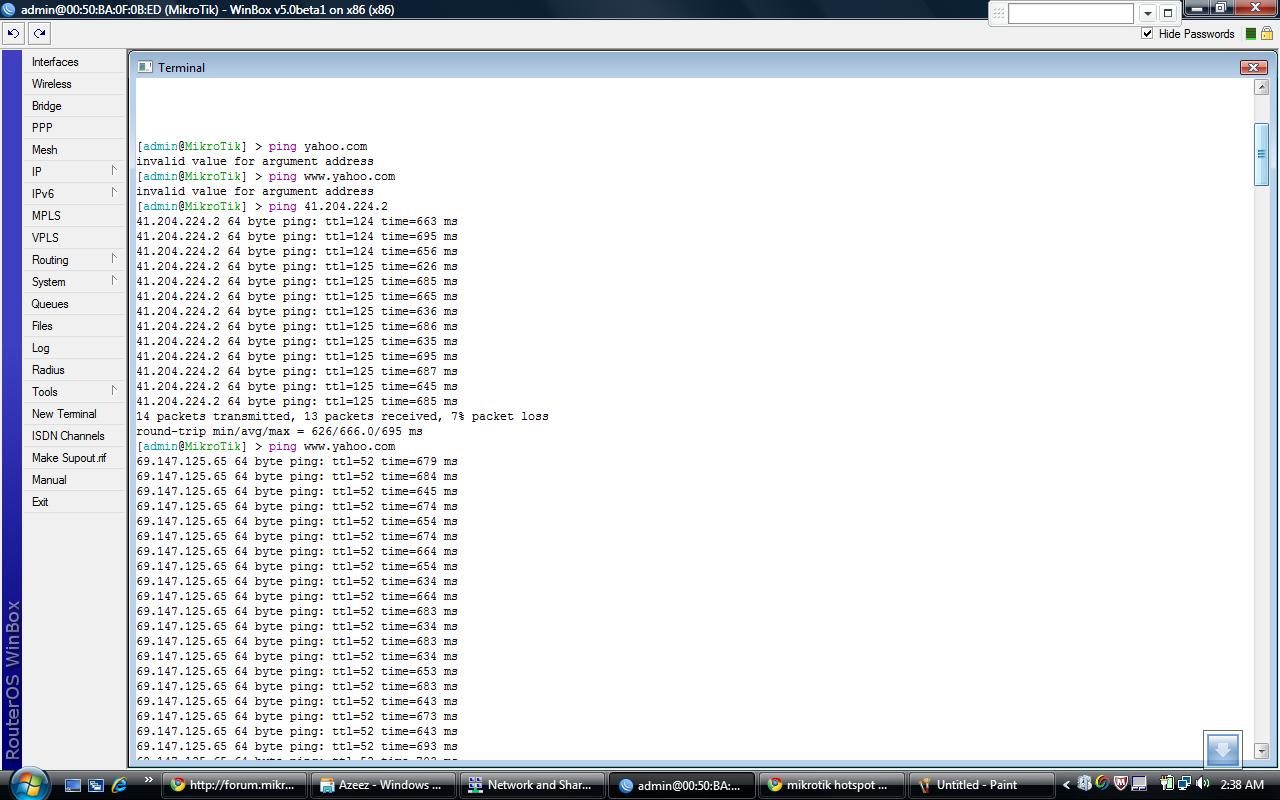Click the yellow padlock icon

pyautogui.click(x=1266, y=34)
